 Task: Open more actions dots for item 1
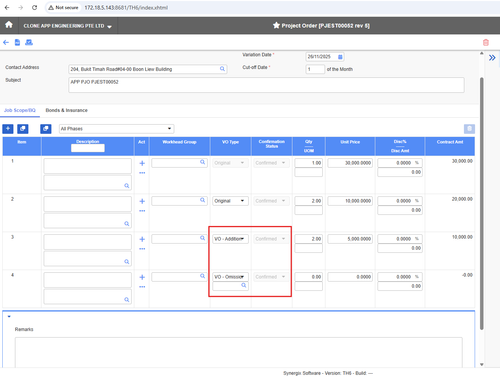[x=142, y=173]
